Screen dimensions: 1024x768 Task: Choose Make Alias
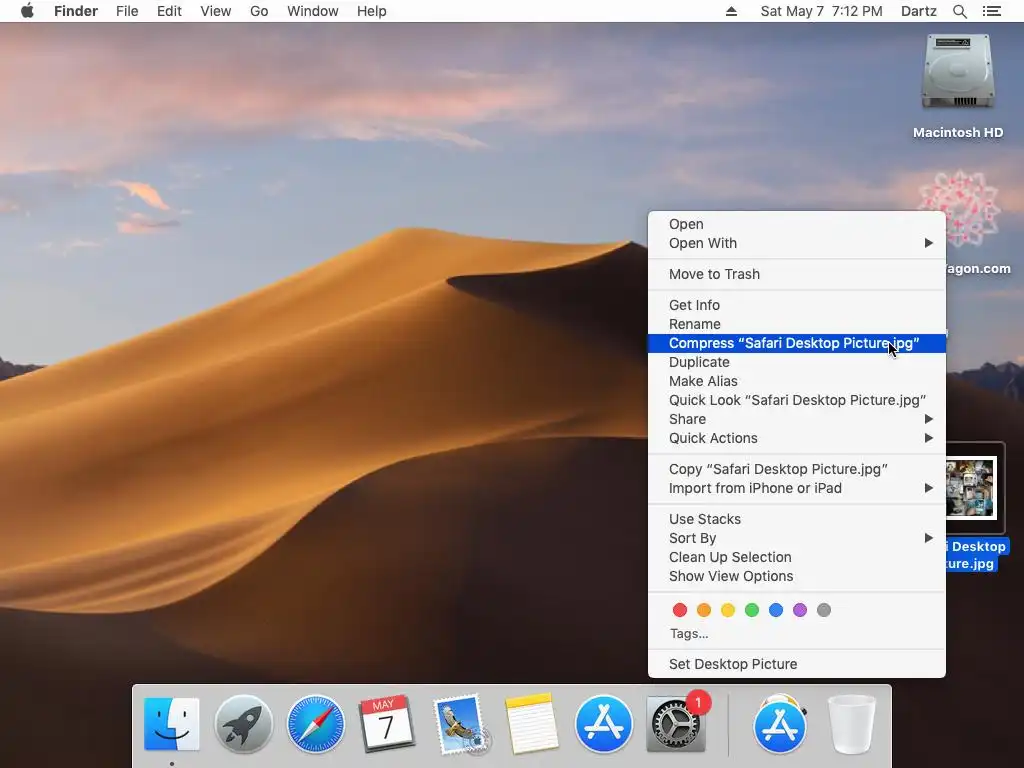click(796, 381)
